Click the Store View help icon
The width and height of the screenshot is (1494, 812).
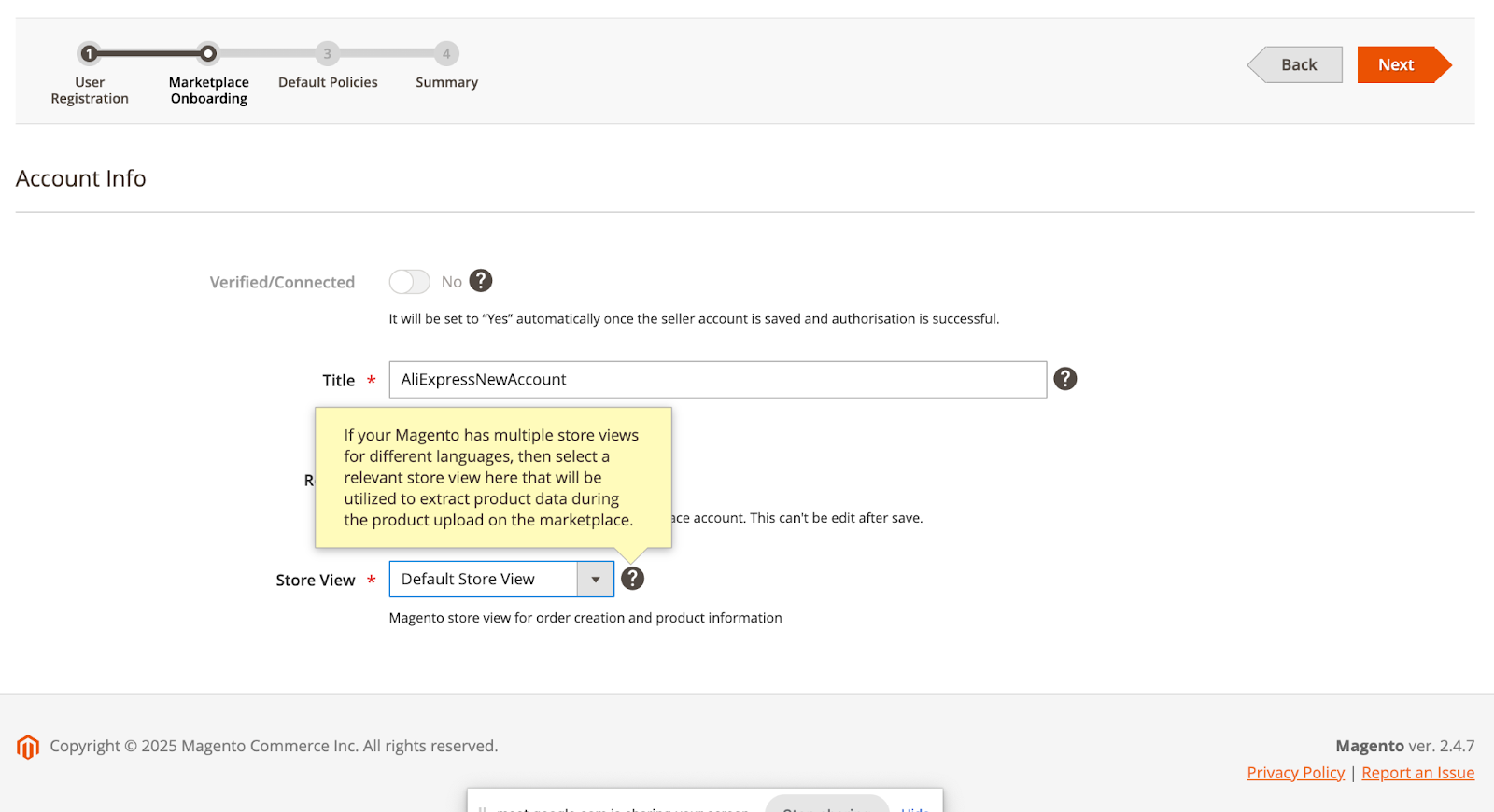[x=632, y=579]
